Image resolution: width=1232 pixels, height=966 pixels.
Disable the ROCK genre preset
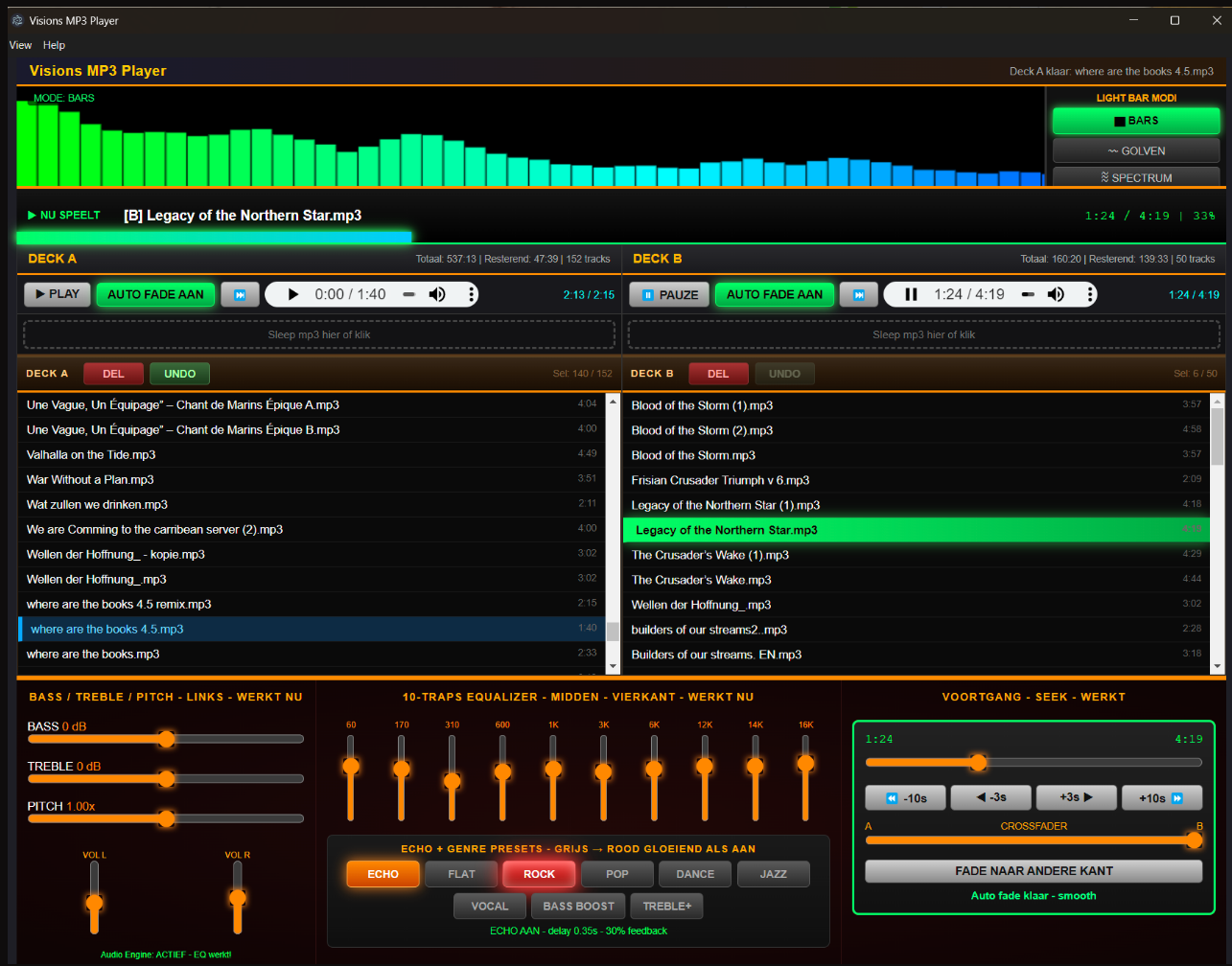tap(539, 874)
